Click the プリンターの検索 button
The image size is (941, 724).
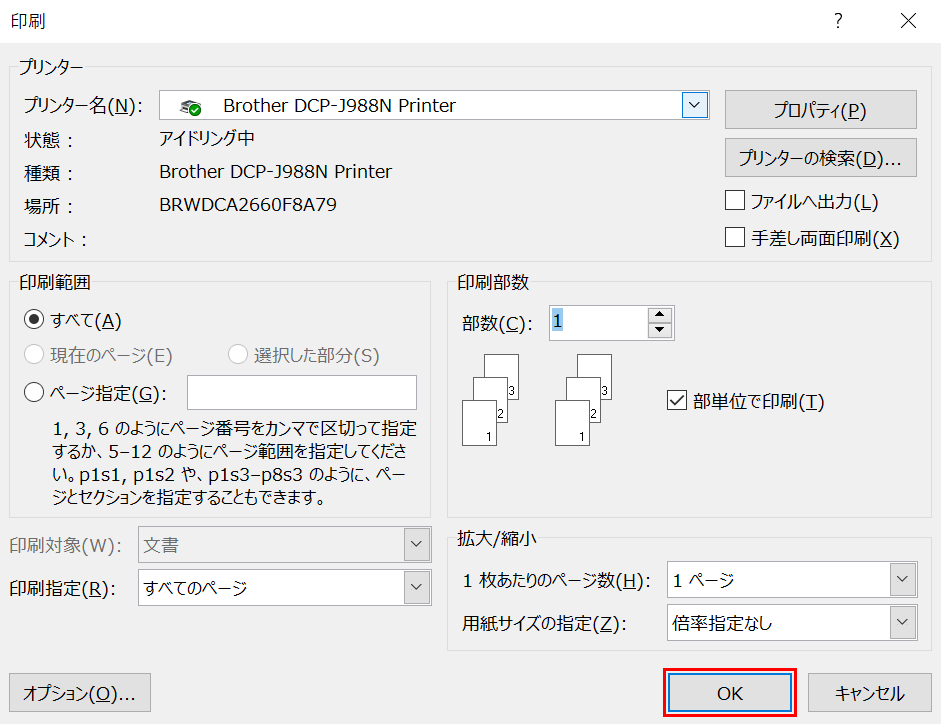820,158
